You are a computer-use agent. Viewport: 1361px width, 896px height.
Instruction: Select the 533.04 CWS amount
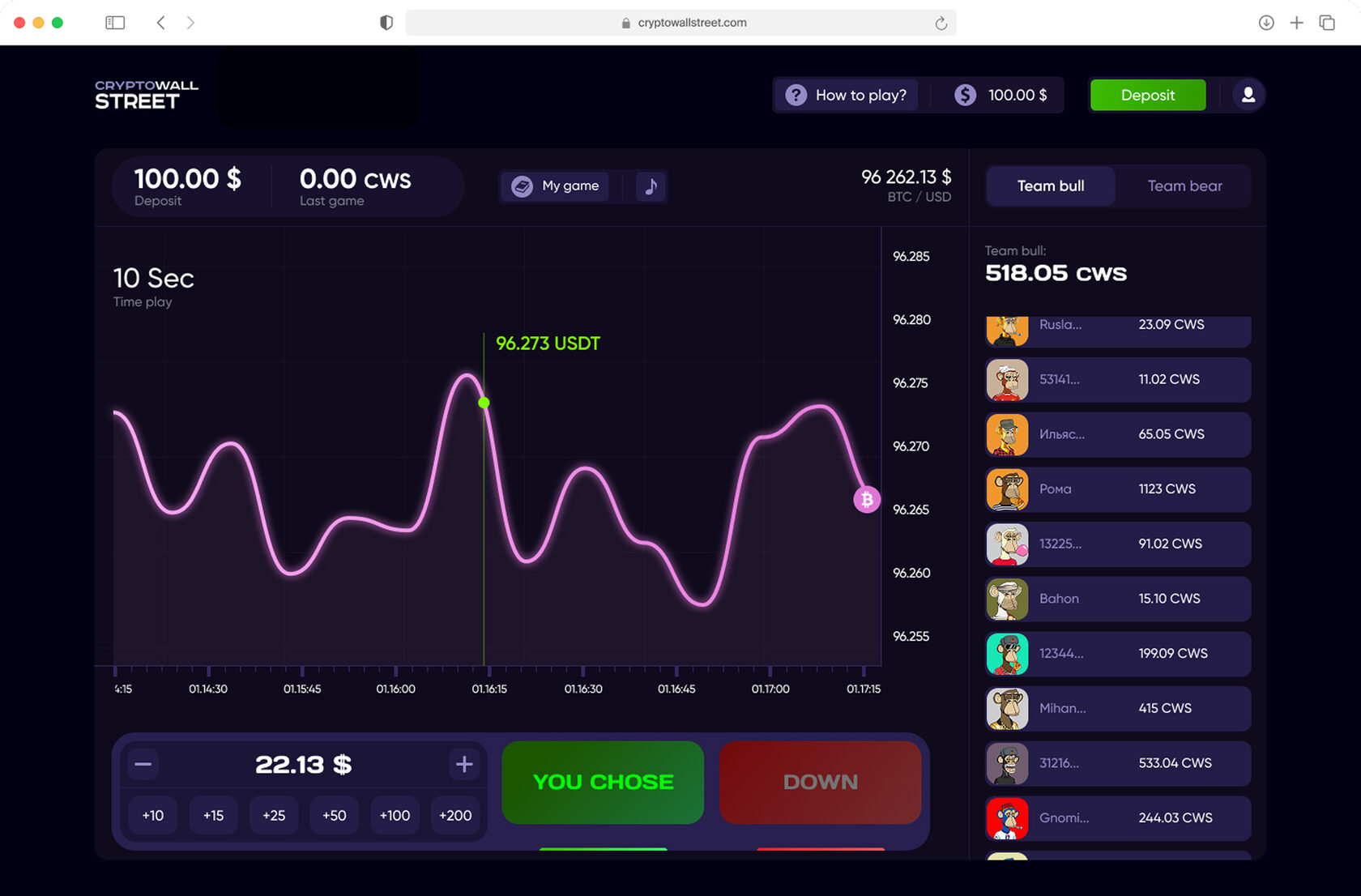[1175, 763]
